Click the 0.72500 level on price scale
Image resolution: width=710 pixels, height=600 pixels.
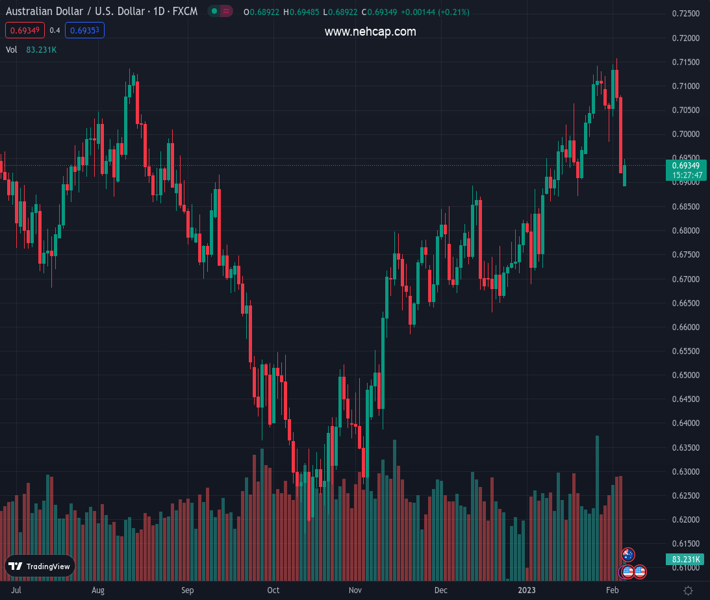(x=686, y=14)
